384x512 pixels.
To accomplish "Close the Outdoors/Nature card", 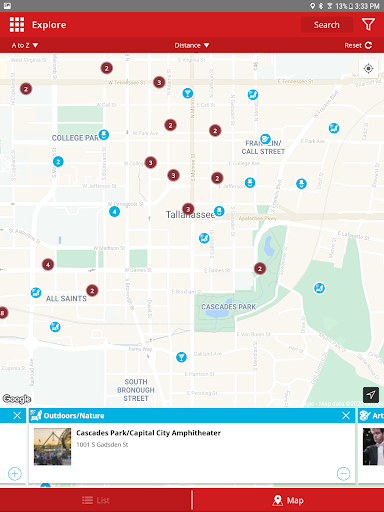I will click(x=346, y=415).
